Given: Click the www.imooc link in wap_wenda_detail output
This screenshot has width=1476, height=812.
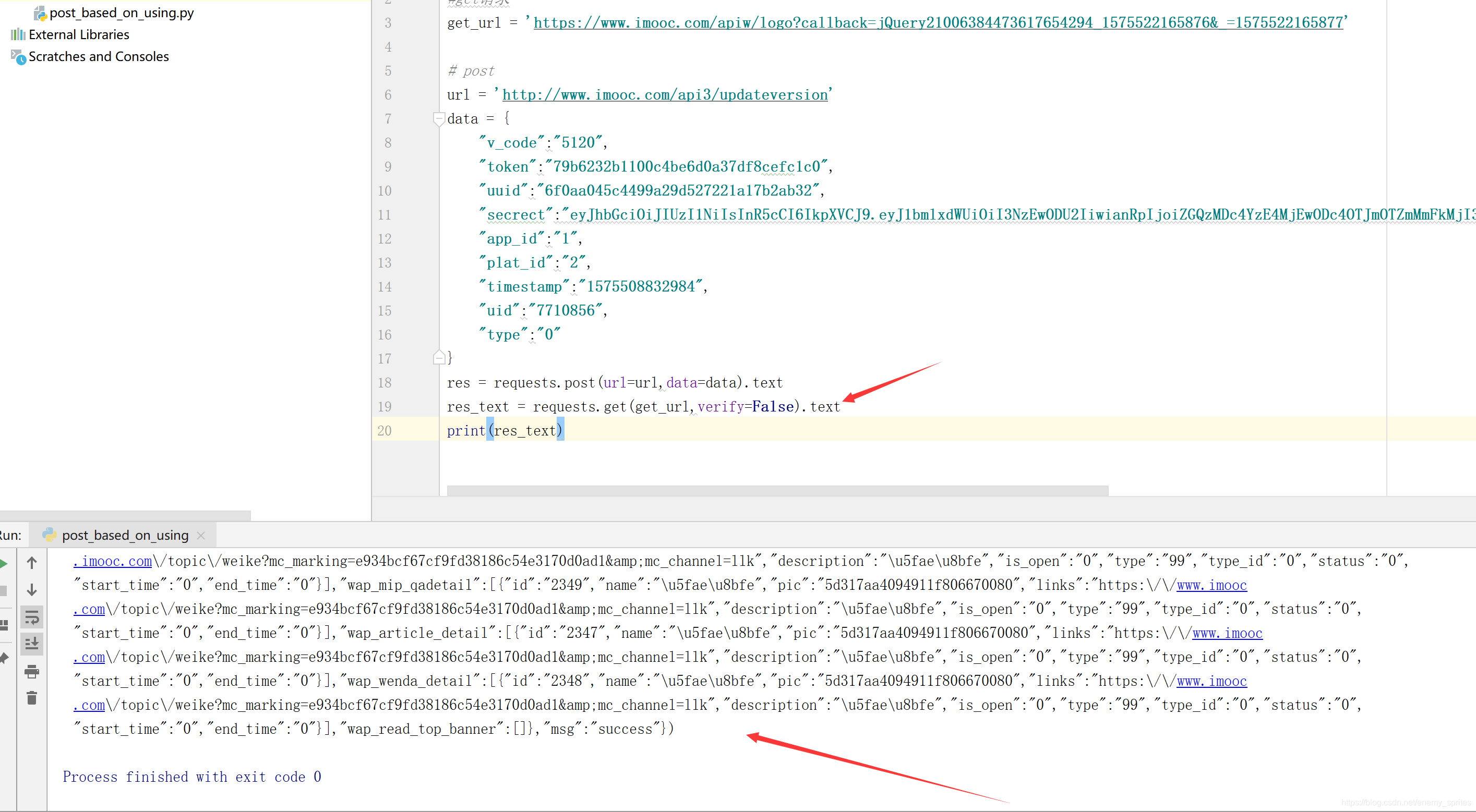Looking at the screenshot, I should click(1211, 682).
